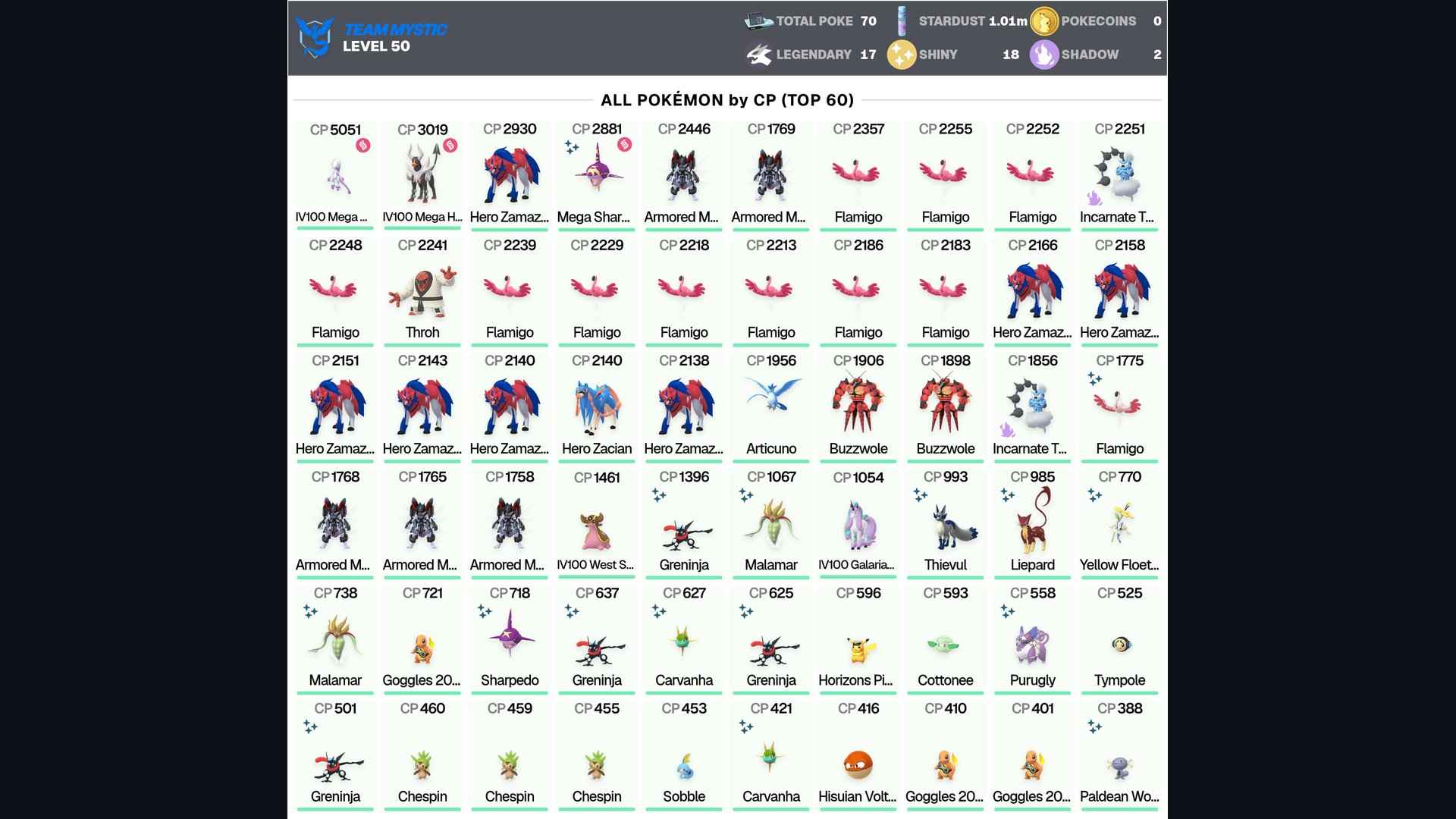This screenshot has height=819, width=1456.
Task: Click the Team Mystic emblem icon
Action: click(x=315, y=37)
